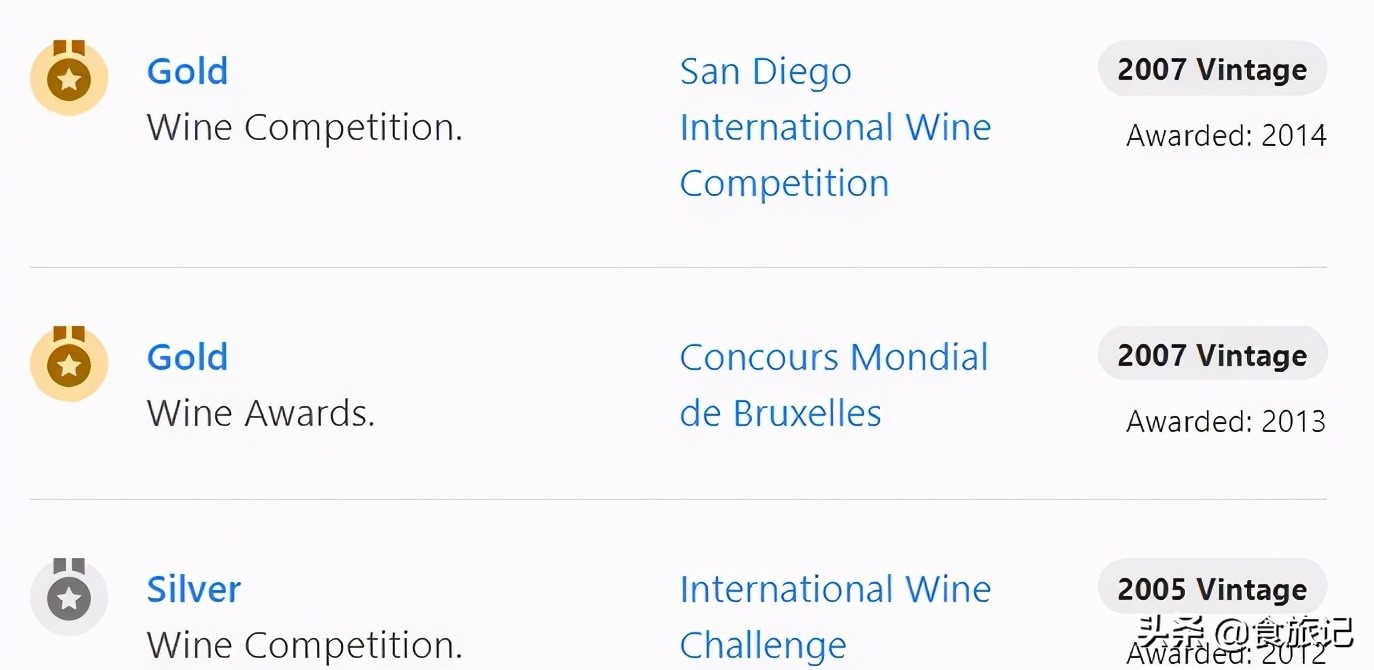Click the Wine Awards description text
The width and height of the screenshot is (1374, 670).
coord(261,413)
